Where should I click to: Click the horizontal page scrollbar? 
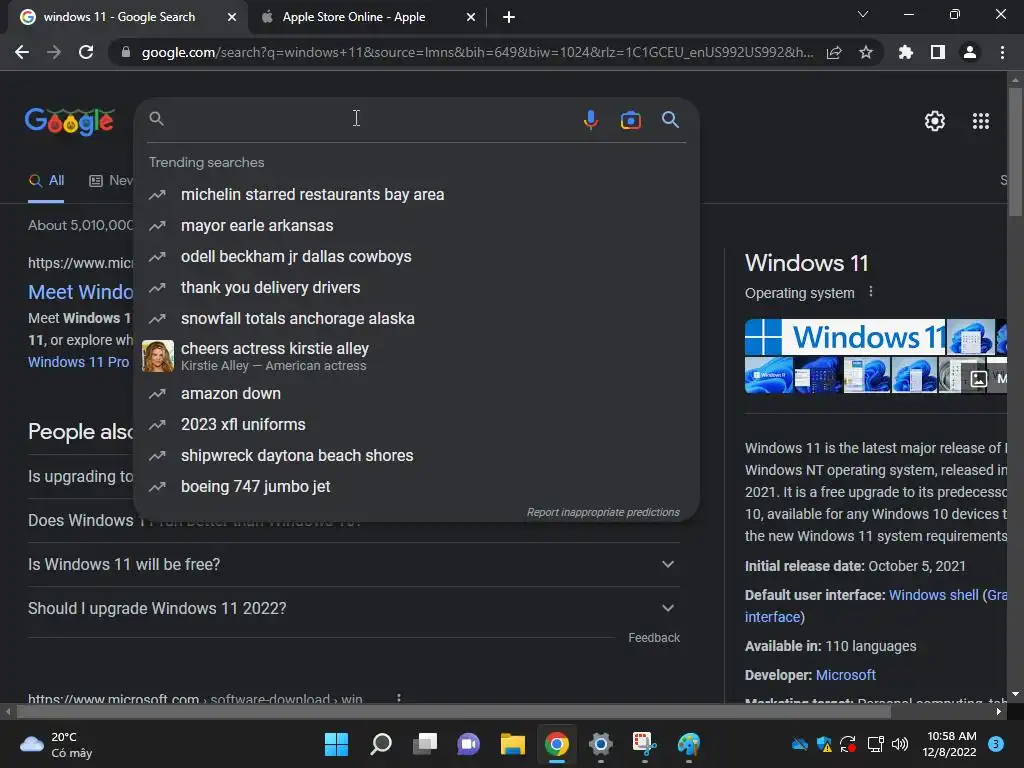tap(453, 712)
